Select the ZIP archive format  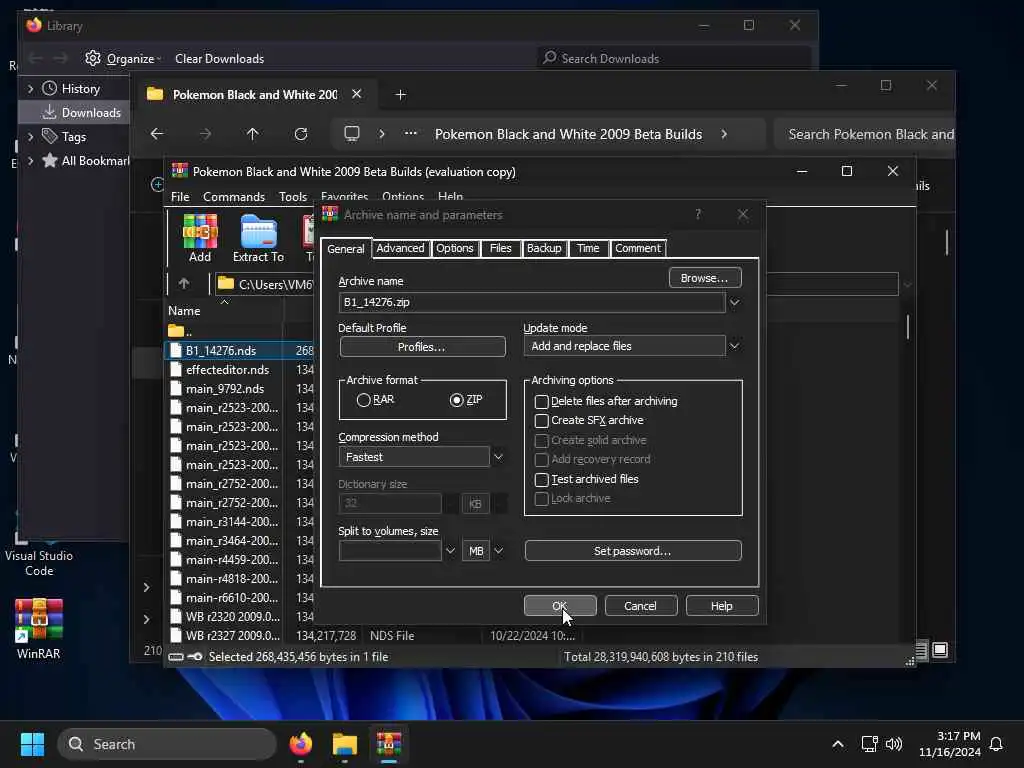pyautogui.click(x=456, y=400)
